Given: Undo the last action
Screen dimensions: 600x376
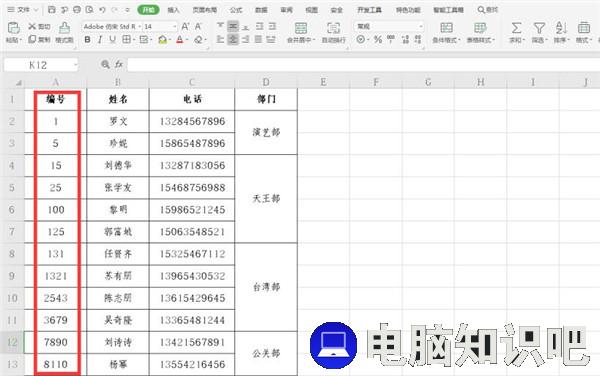Looking at the screenshot, I should pyautogui.click(x=102, y=10).
